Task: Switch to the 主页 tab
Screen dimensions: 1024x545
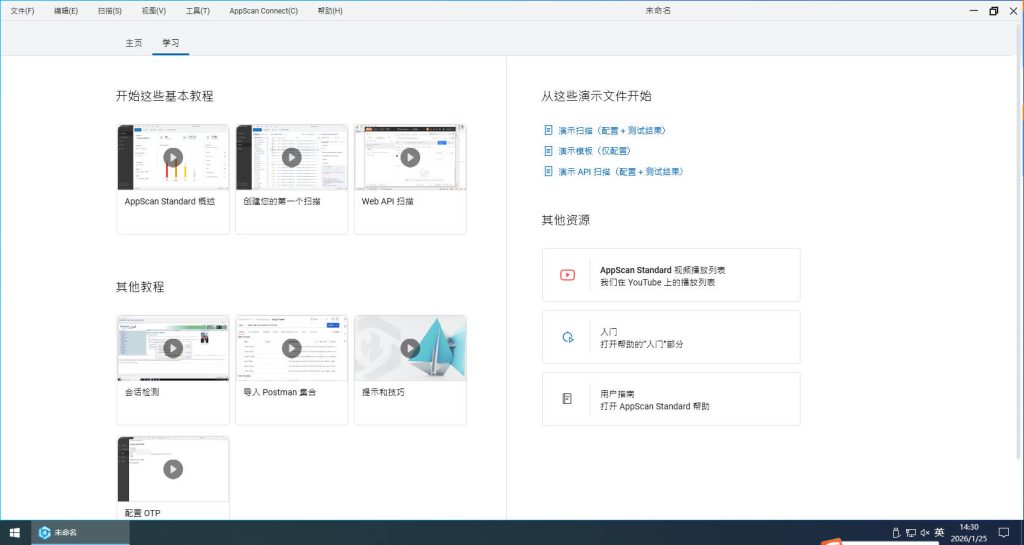Action: (133, 43)
